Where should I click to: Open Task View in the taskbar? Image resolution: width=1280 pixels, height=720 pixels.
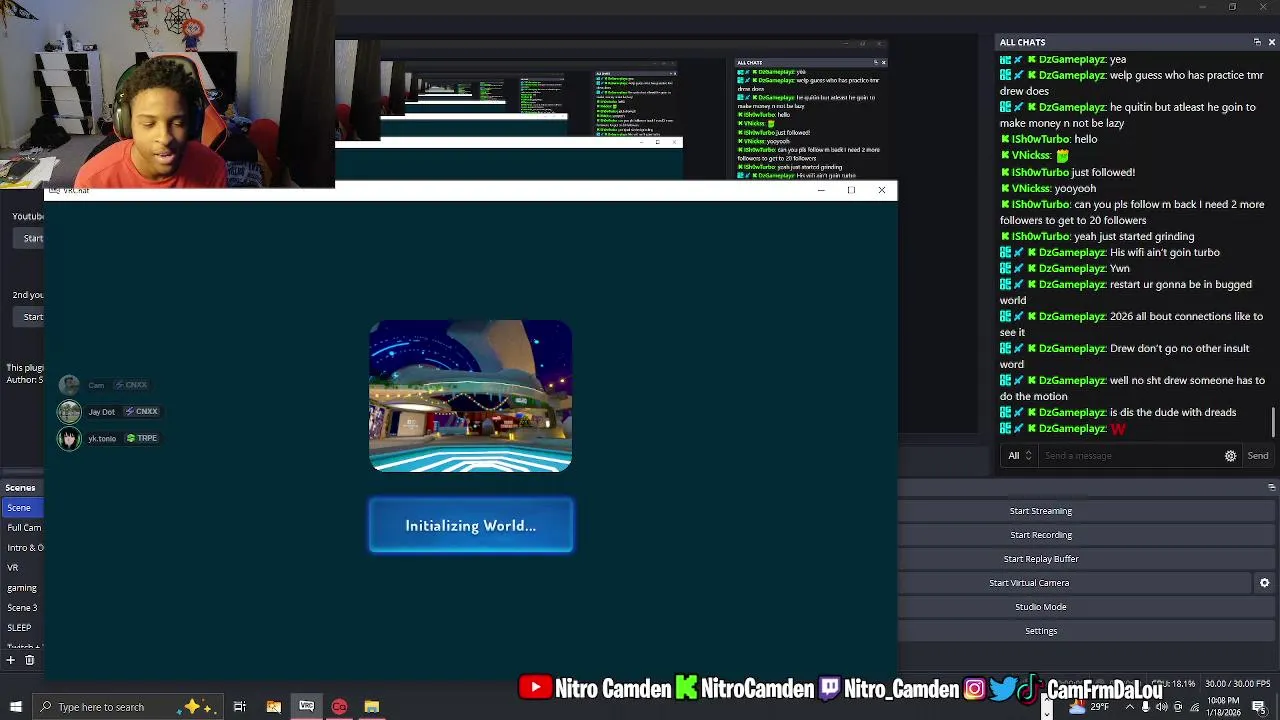(x=240, y=707)
